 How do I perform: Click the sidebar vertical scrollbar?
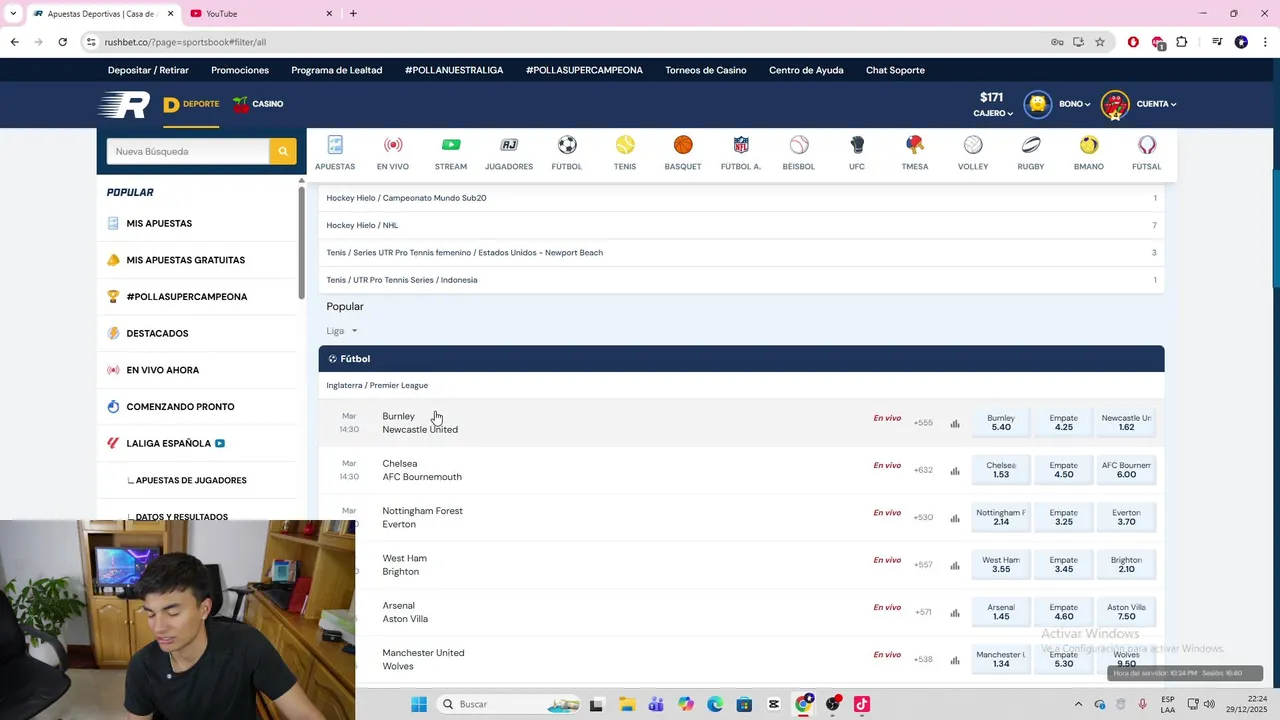tap(301, 242)
